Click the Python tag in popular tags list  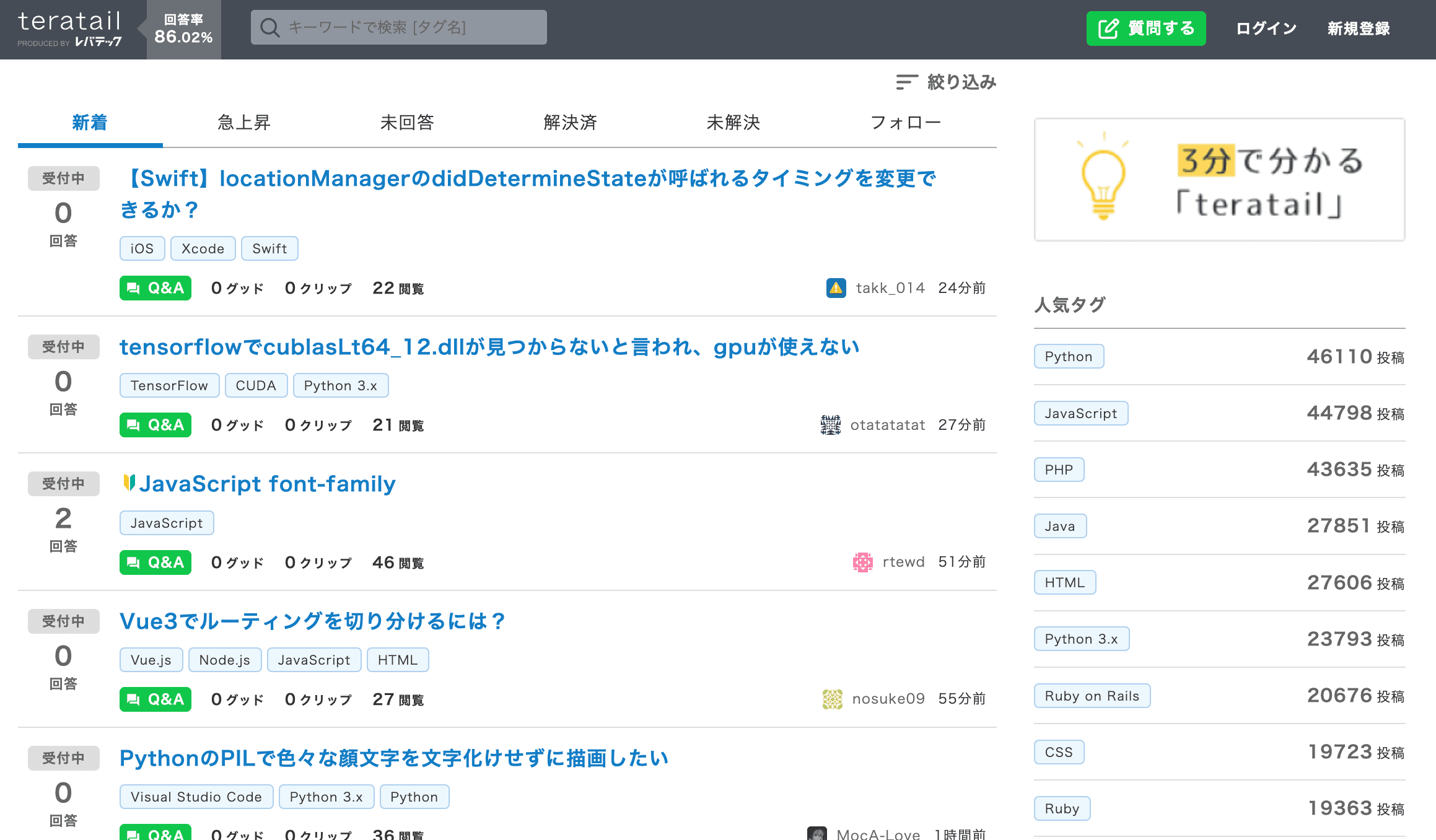(x=1067, y=355)
